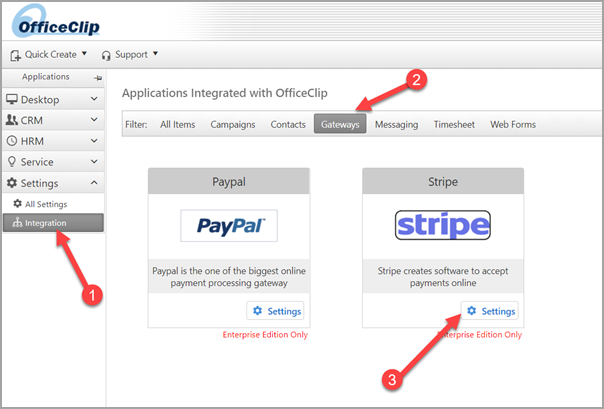The image size is (604, 409).
Task: Select the Campaigns filter tab
Action: [x=233, y=124]
